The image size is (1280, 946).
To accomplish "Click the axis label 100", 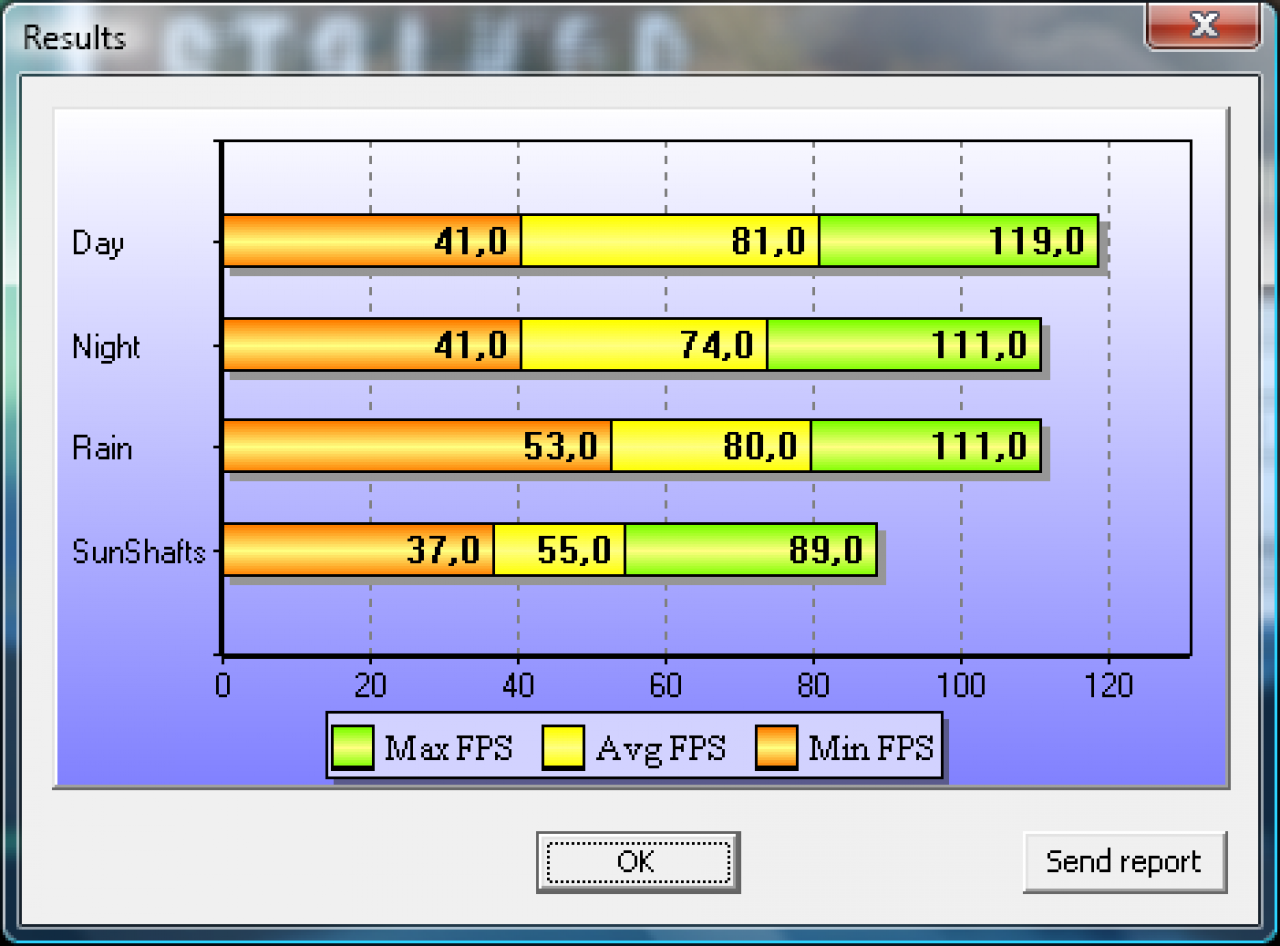I will (961, 685).
